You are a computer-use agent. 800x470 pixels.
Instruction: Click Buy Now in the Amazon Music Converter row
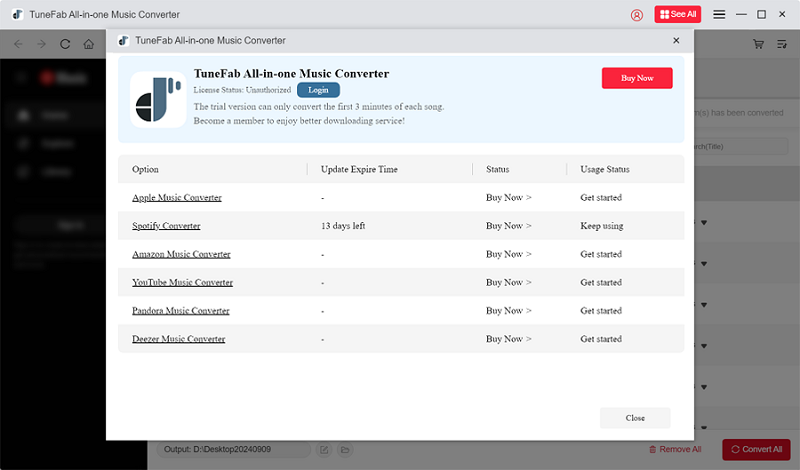(x=508, y=254)
